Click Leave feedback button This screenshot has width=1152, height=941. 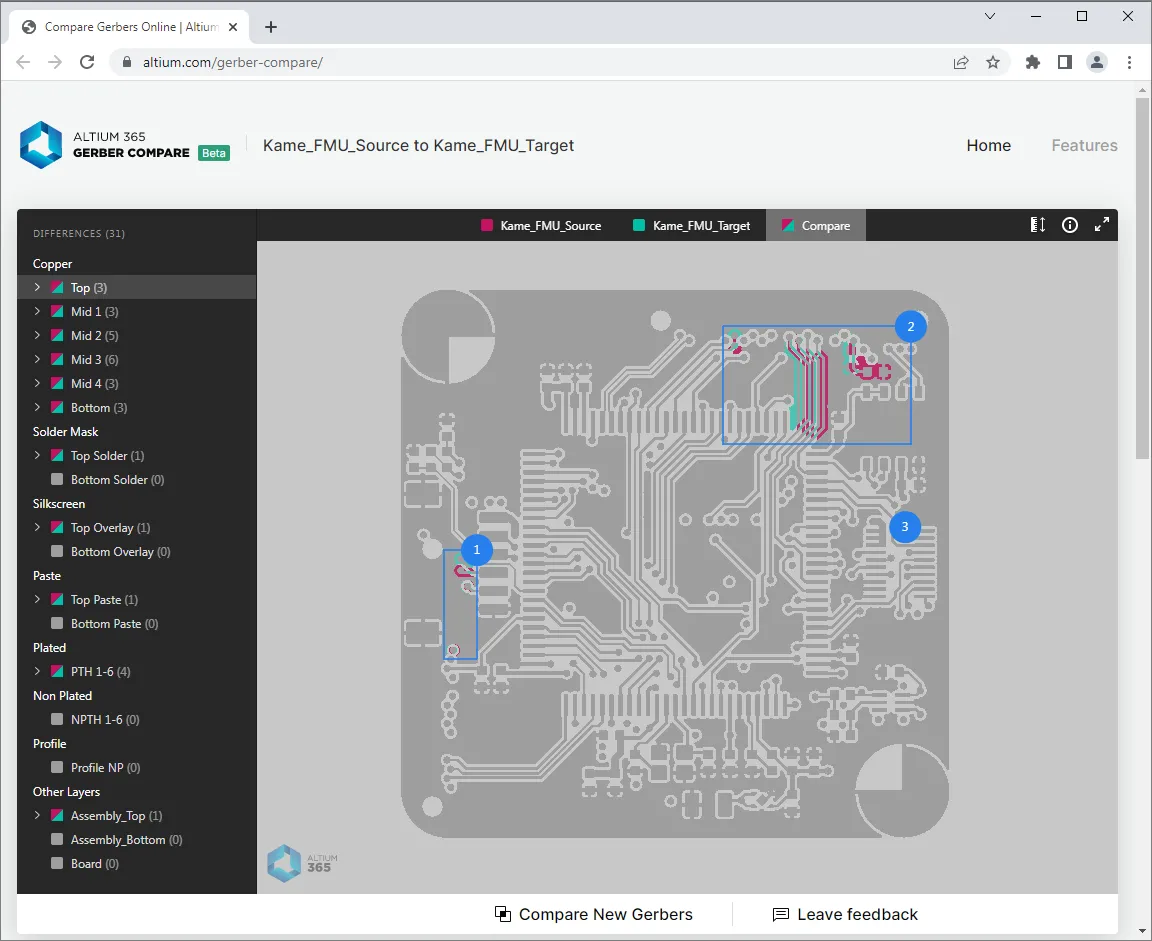(845, 914)
